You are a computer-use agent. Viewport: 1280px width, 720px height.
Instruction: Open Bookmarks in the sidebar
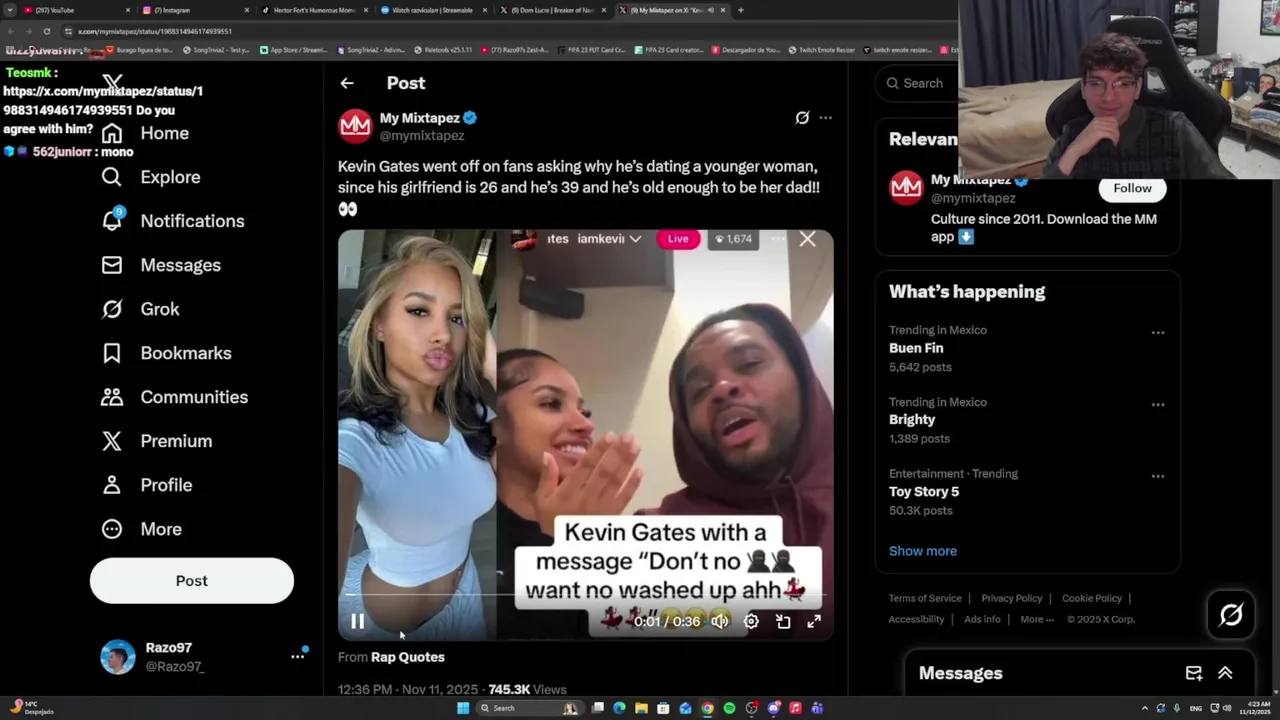167,353
